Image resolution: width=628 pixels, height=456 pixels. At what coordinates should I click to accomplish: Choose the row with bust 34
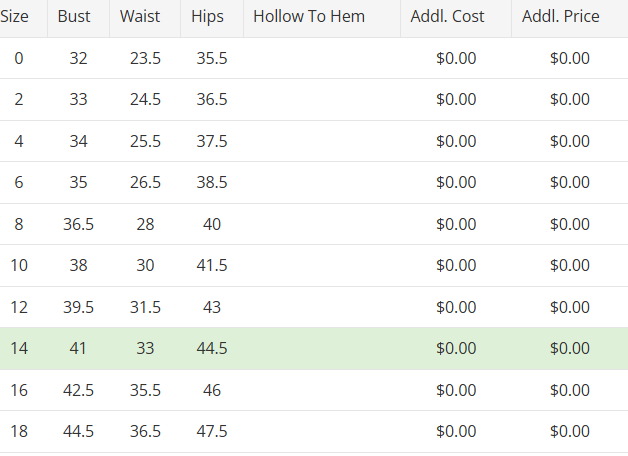coord(314,141)
